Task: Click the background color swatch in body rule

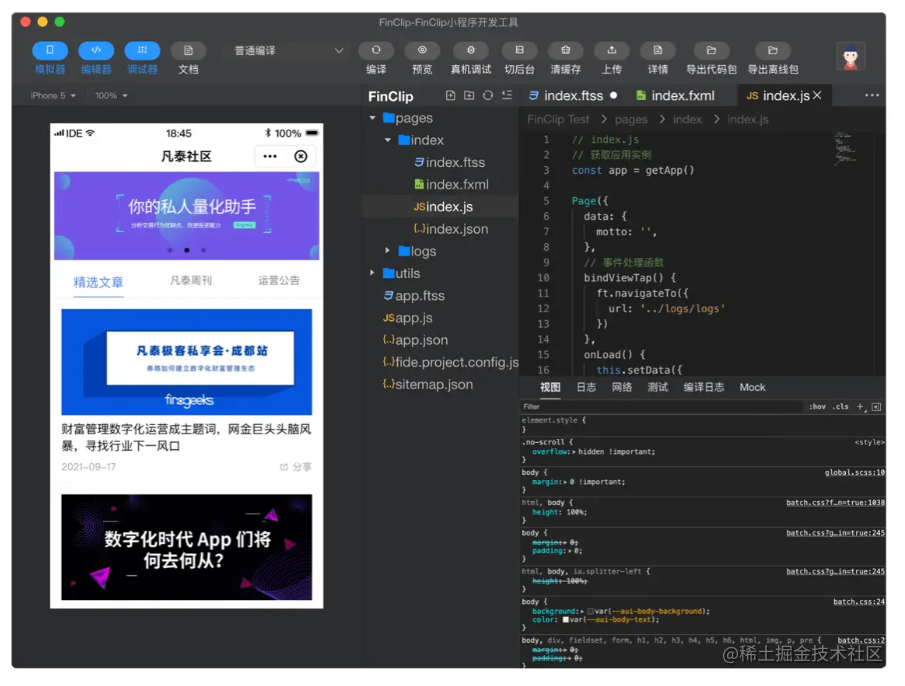Action: tap(590, 612)
